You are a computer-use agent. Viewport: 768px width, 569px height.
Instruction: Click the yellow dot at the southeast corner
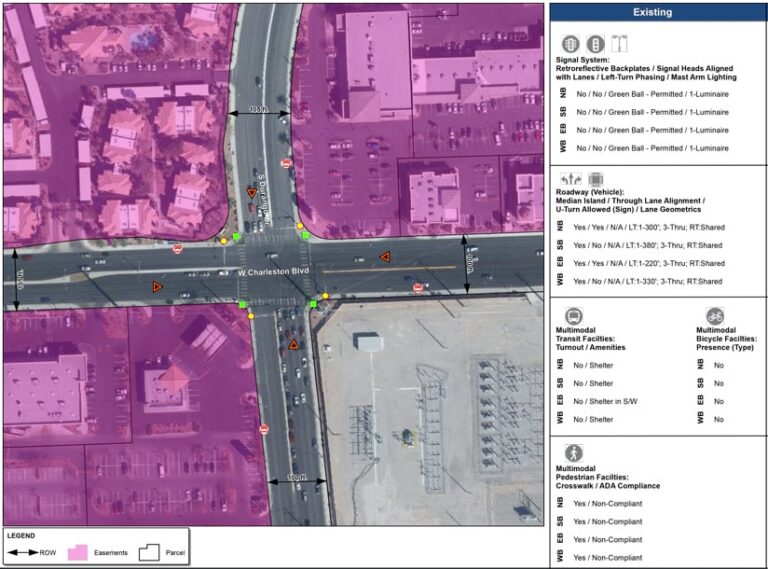(x=325, y=296)
